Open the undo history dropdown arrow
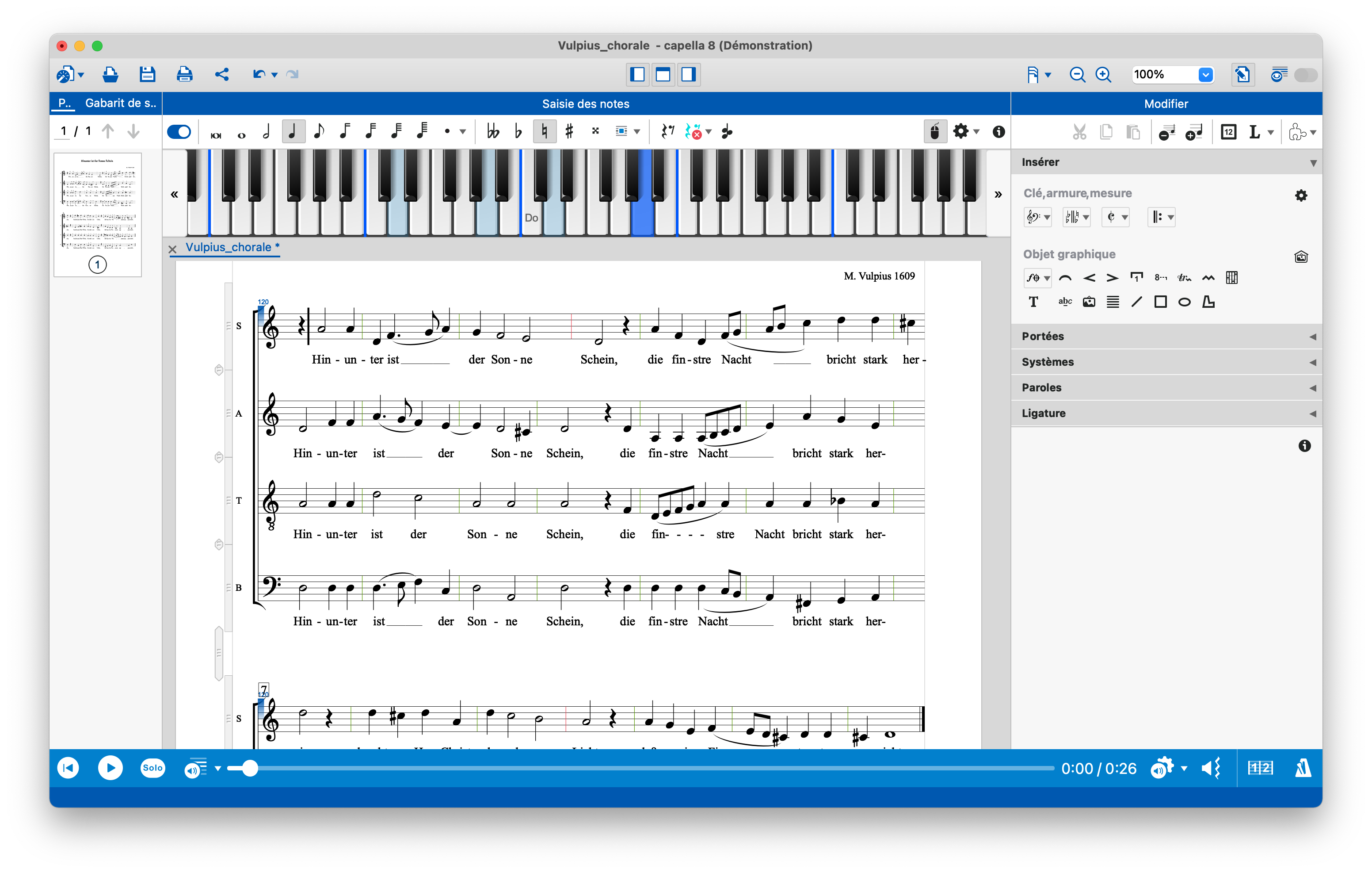The height and width of the screenshot is (873, 1372). coord(274,75)
